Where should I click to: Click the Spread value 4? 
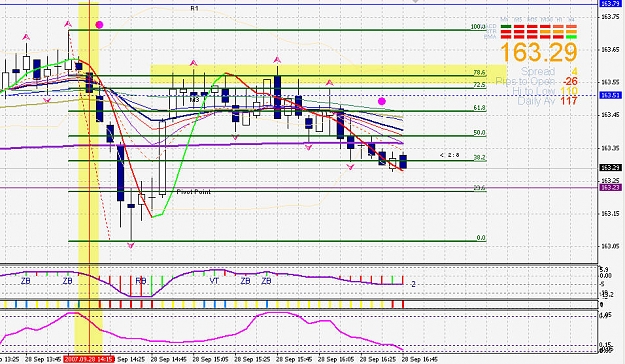click(574, 72)
